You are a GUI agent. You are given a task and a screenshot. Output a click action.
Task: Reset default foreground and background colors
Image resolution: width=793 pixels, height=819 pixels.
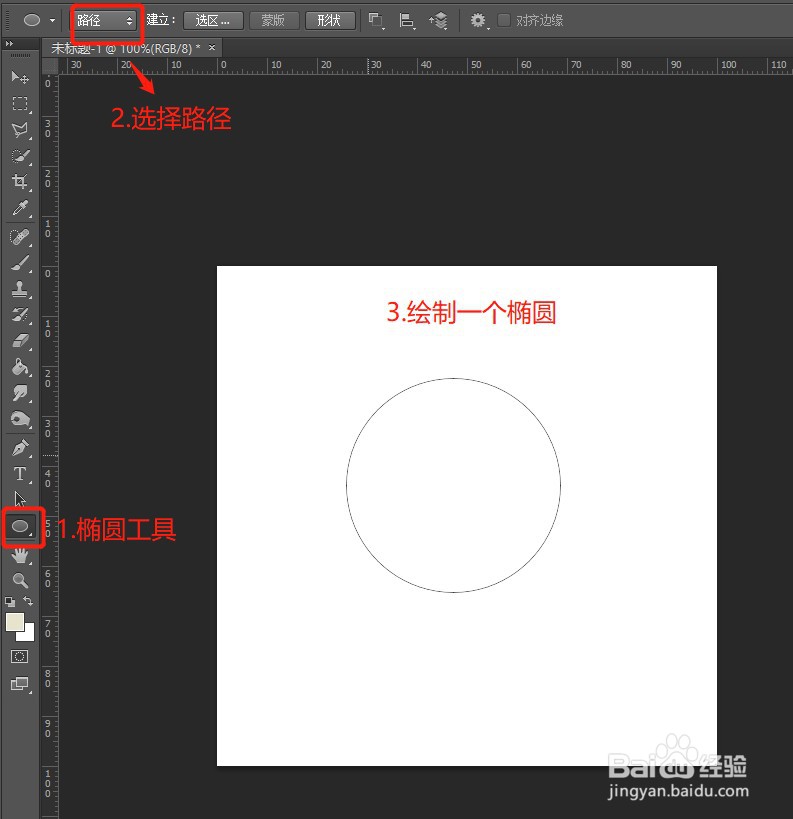point(10,602)
